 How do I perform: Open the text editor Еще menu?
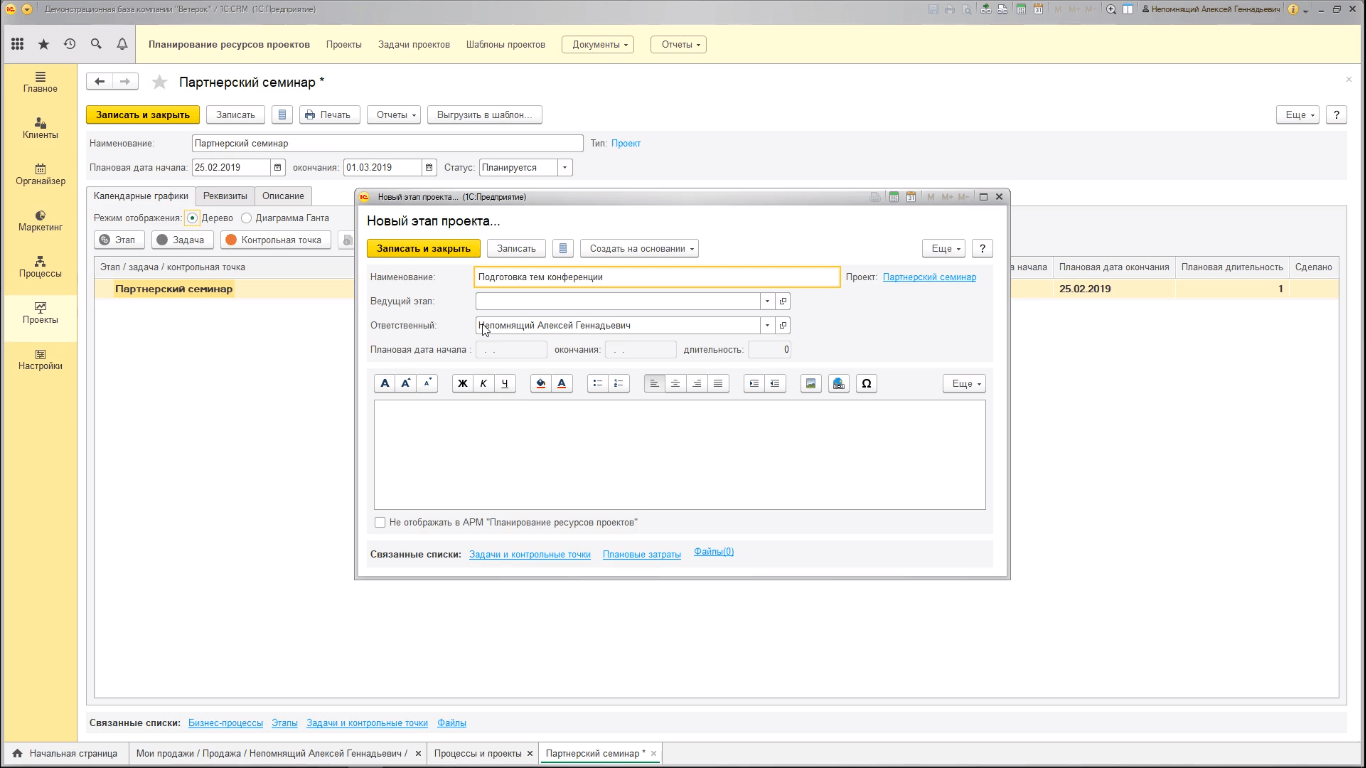[964, 383]
